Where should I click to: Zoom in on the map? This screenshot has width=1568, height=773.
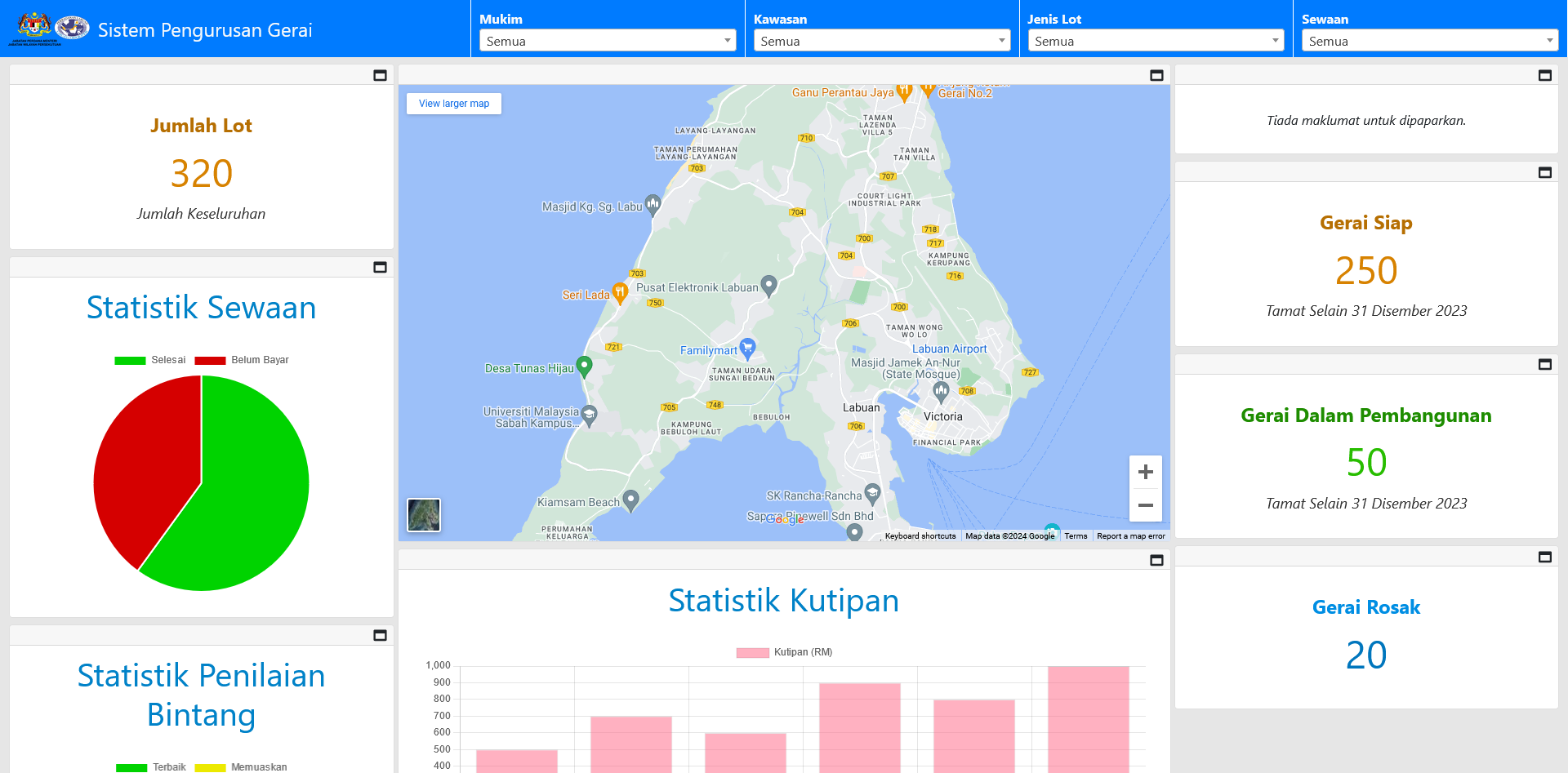tap(1145, 472)
